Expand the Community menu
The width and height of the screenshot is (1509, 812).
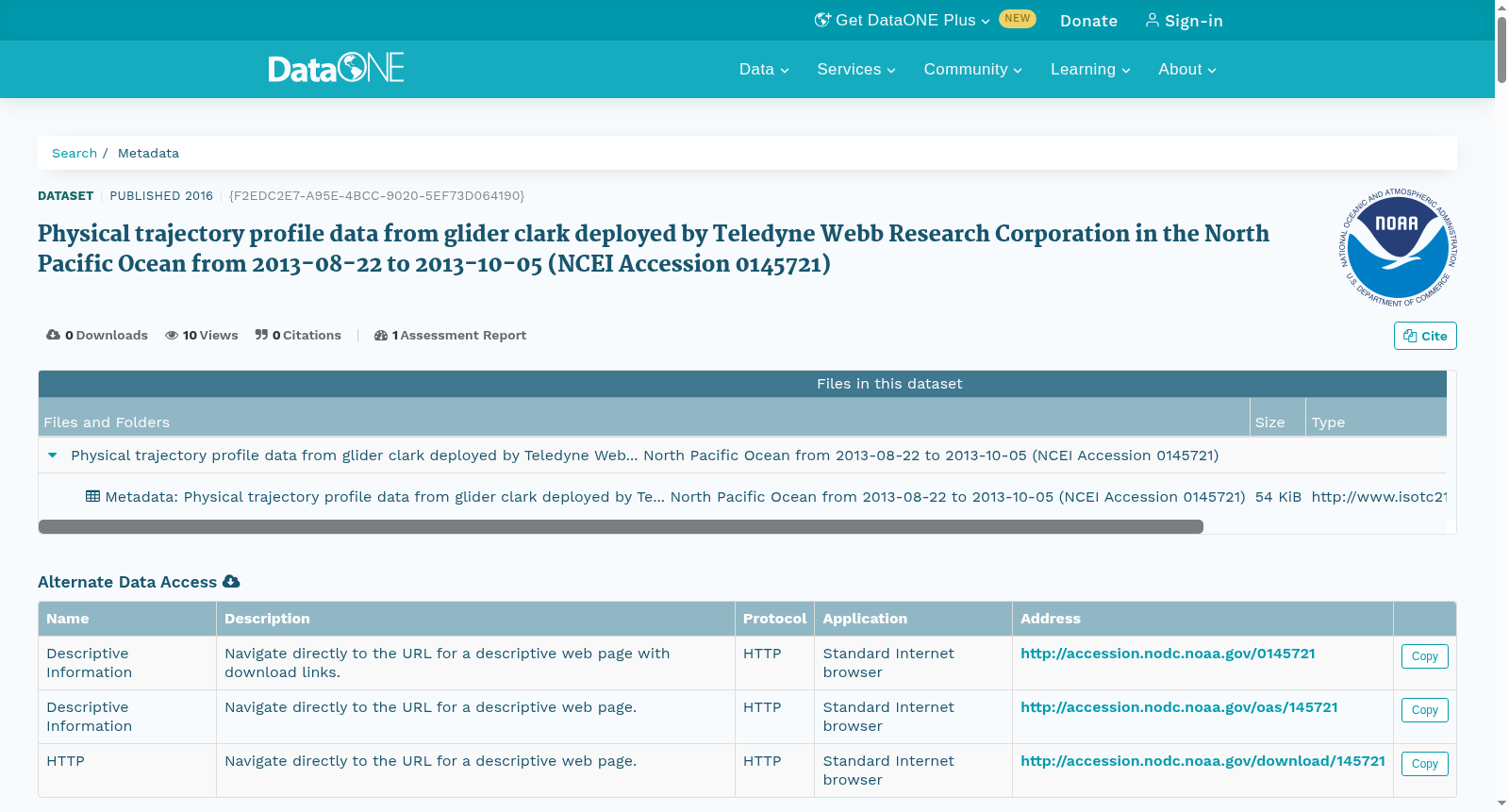(972, 69)
